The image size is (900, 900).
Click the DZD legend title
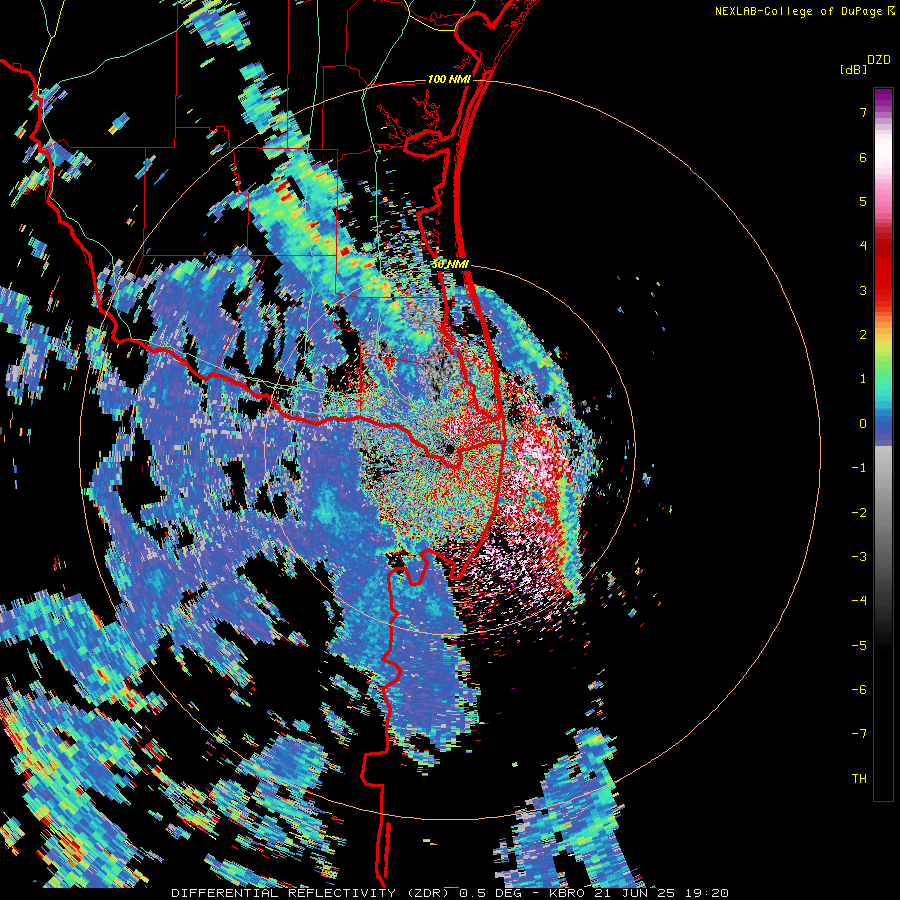878,60
